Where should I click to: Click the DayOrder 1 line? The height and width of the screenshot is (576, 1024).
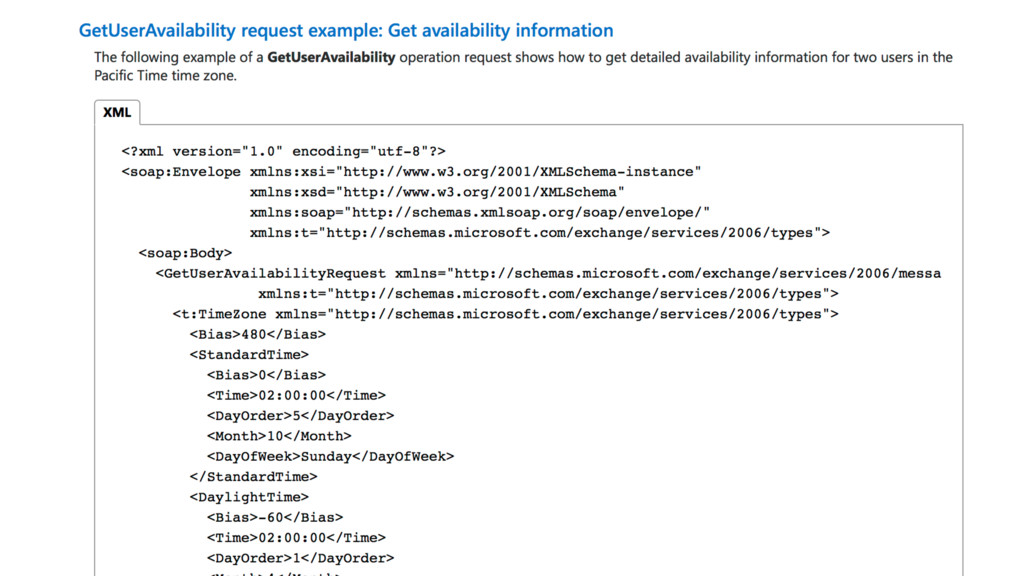point(300,558)
